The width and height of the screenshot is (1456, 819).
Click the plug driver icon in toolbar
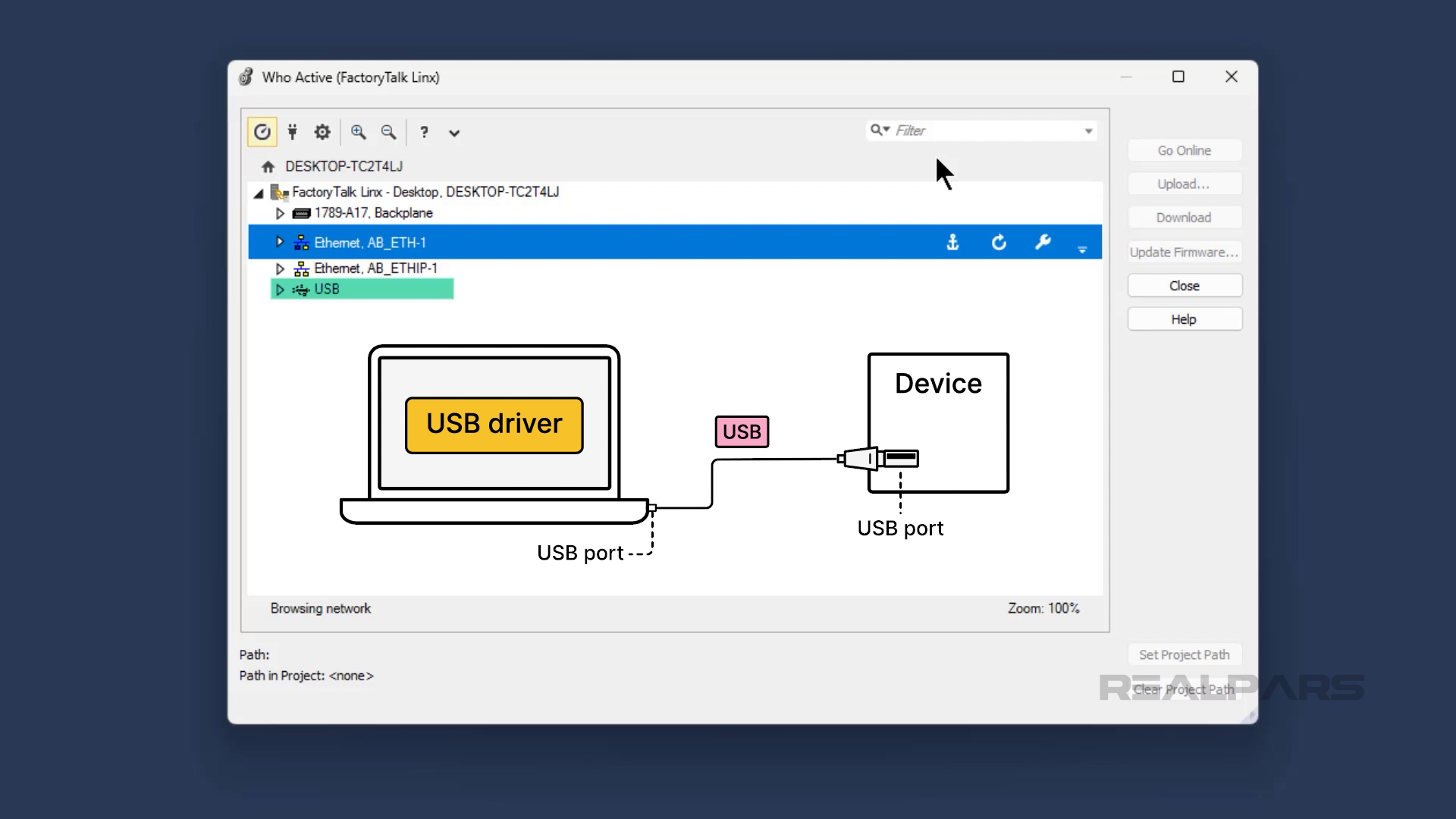click(x=292, y=132)
